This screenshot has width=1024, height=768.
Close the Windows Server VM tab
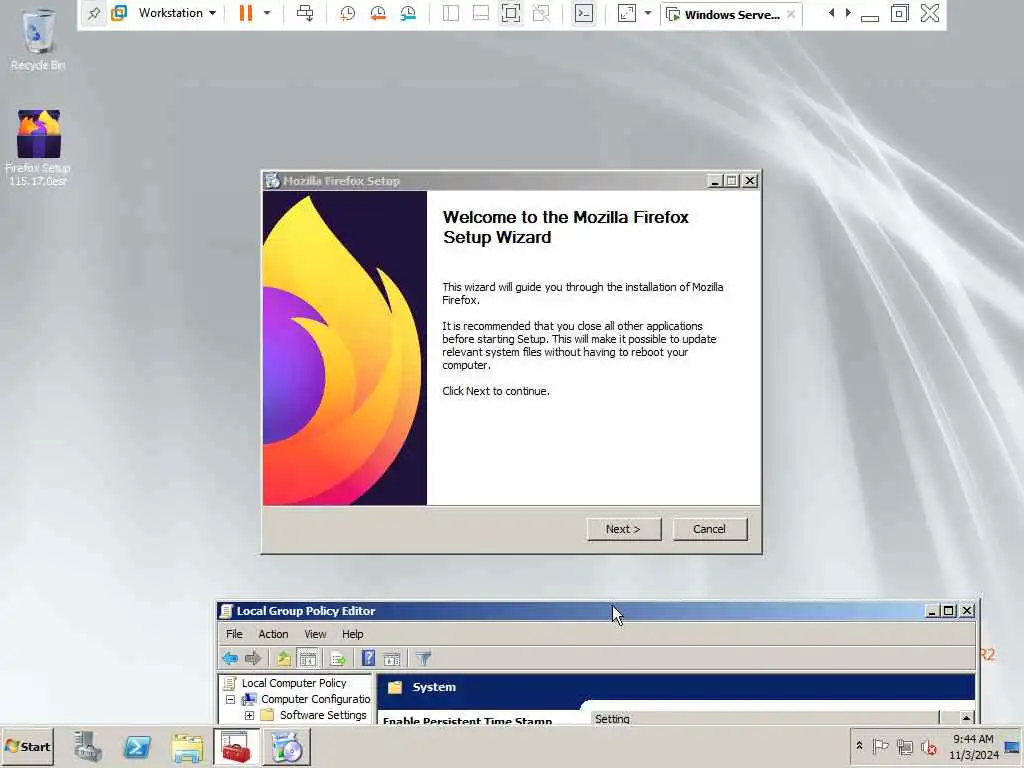tap(791, 14)
